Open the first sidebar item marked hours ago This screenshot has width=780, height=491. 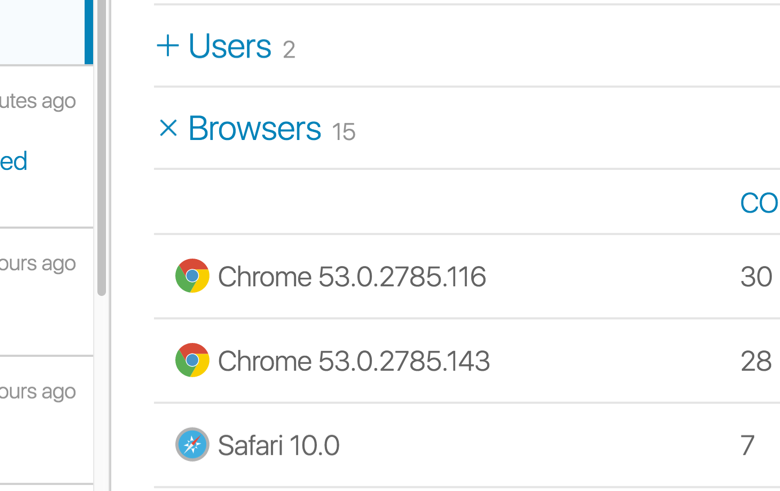(x=46, y=292)
